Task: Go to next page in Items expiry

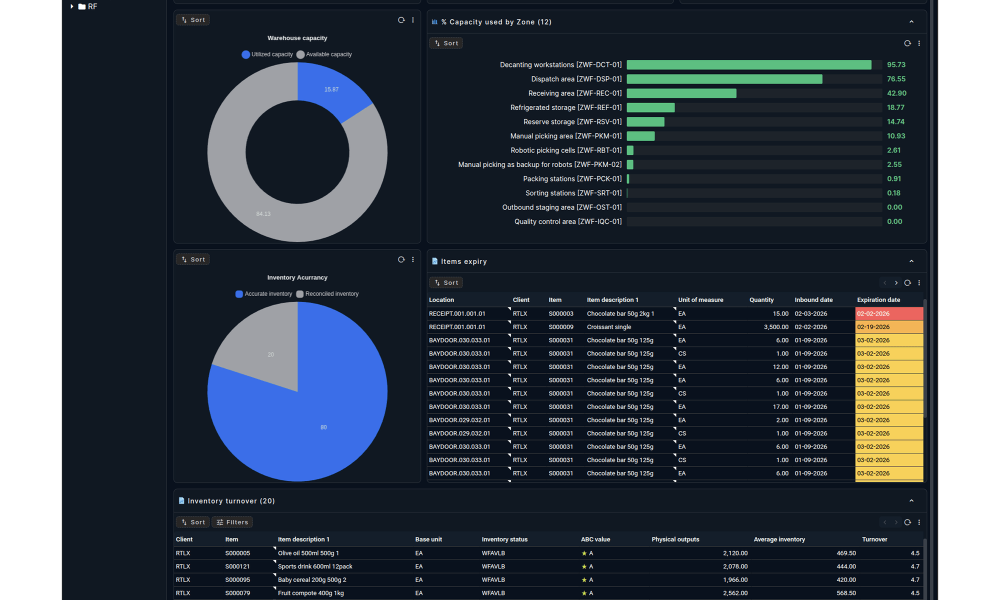Action: tap(896, 283)
